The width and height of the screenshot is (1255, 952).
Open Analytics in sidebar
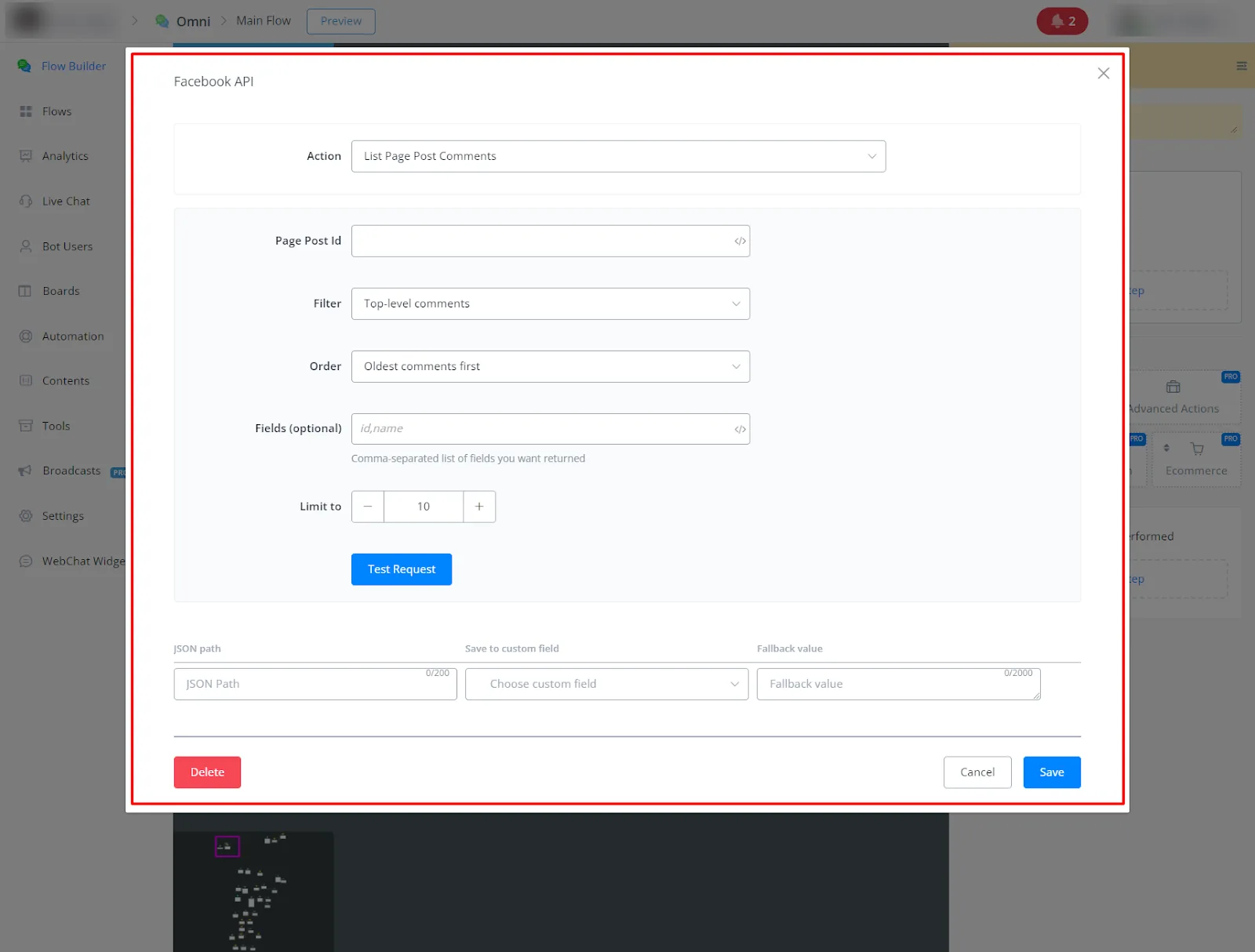(65, 156)
